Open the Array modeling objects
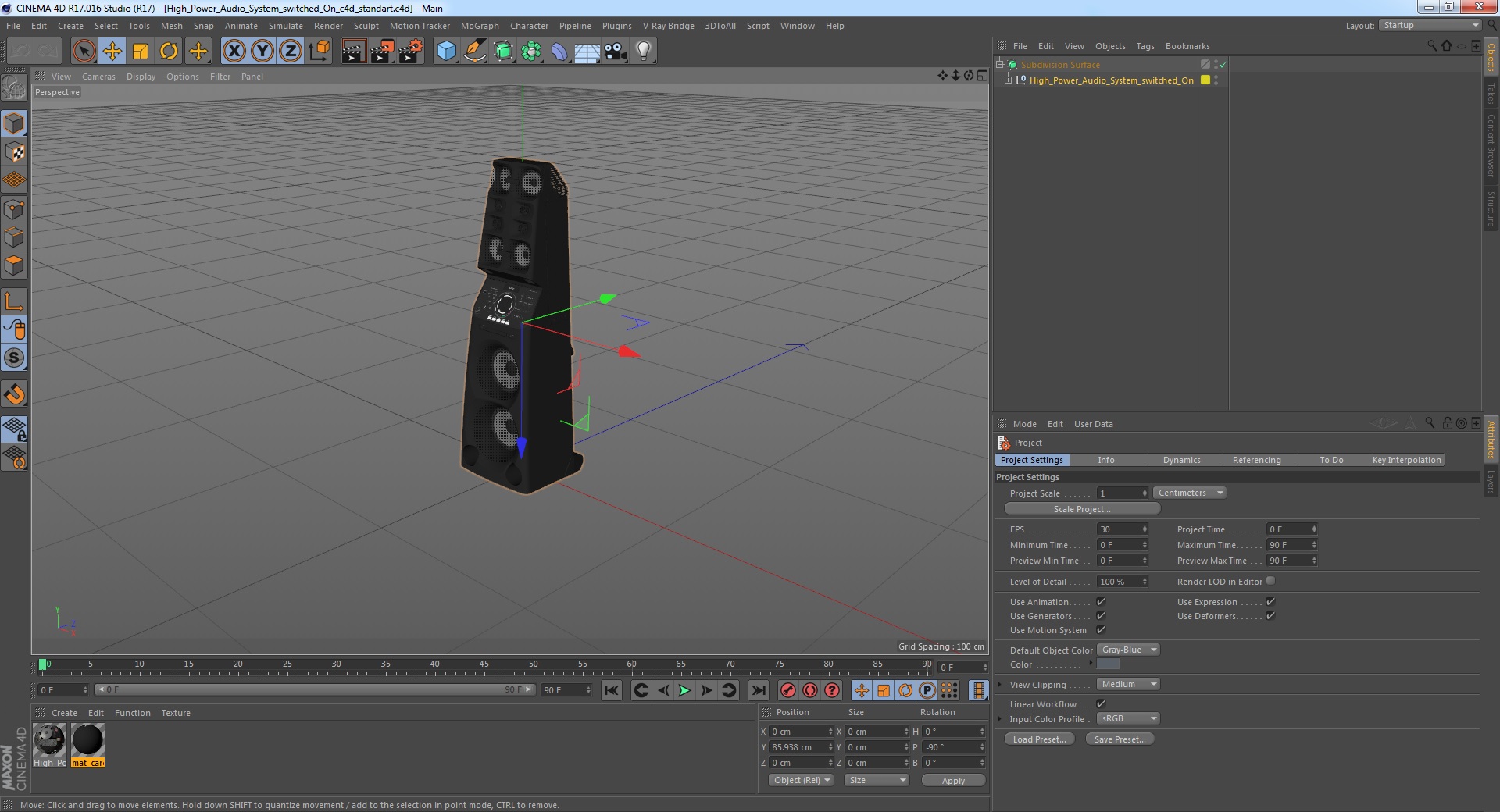Screen dimensions: 1500x812 [x=531, y=52]
